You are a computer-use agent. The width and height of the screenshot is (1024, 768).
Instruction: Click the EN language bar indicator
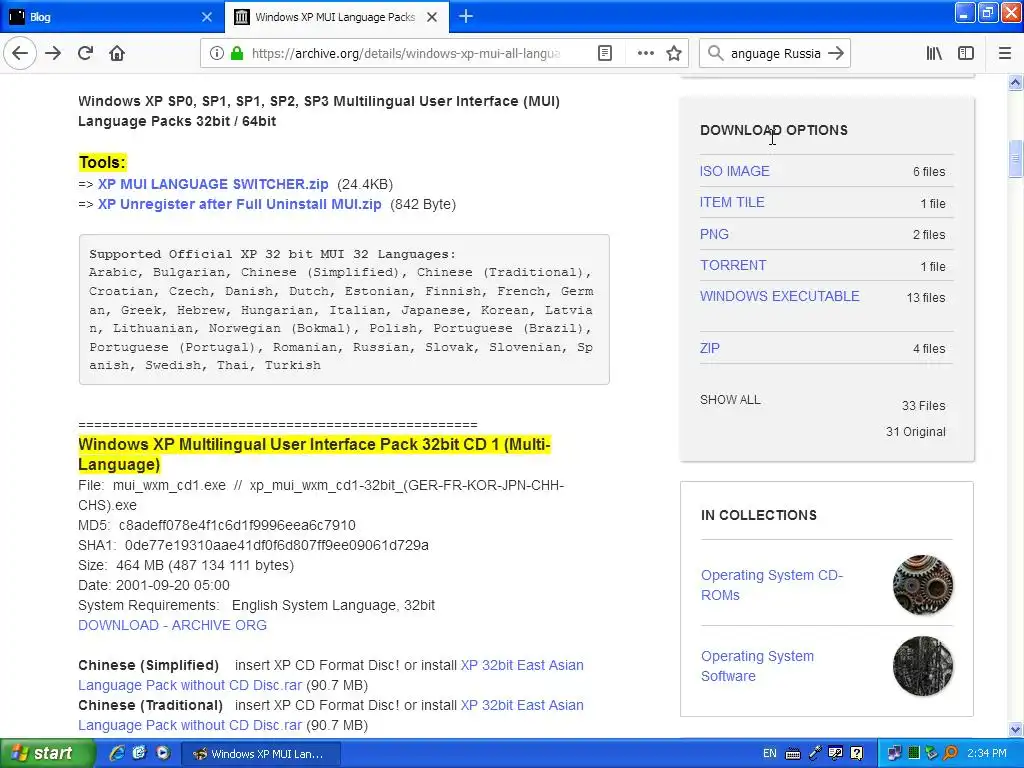(770, 754)
